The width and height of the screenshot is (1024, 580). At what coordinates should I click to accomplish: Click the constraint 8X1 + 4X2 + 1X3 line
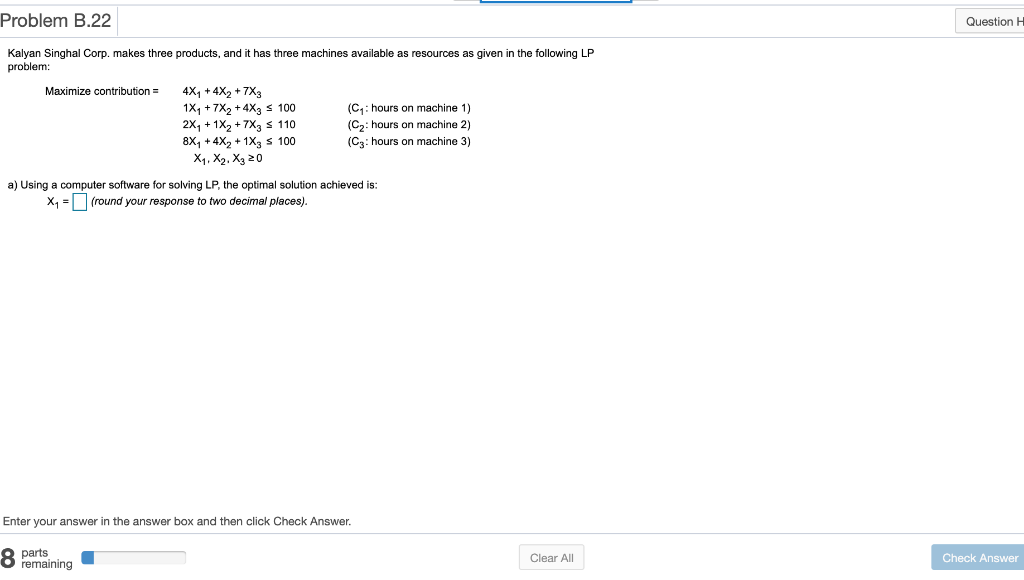coord(238,141)
